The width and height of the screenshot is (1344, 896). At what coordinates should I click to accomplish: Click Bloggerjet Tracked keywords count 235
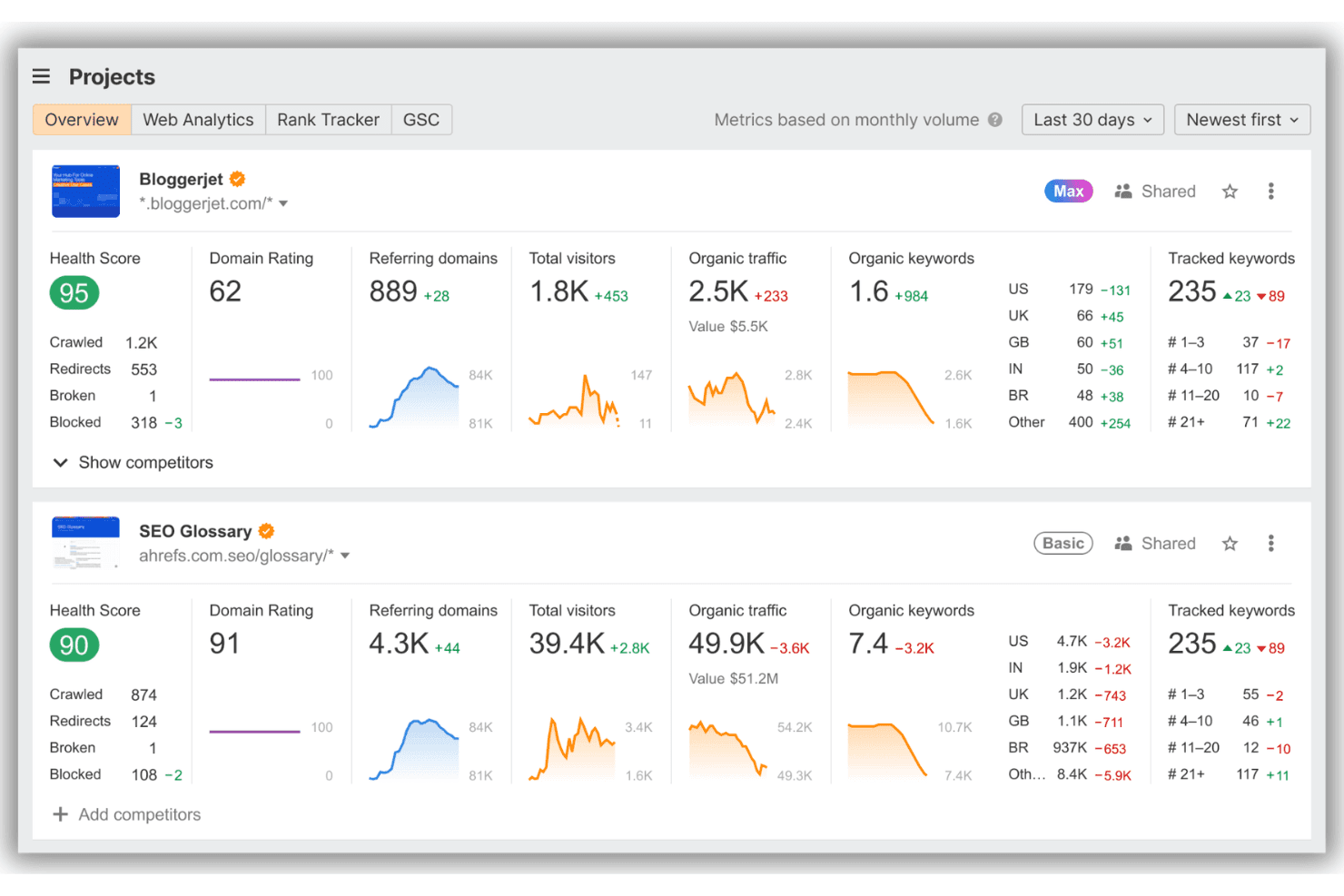coord(1191,291)
